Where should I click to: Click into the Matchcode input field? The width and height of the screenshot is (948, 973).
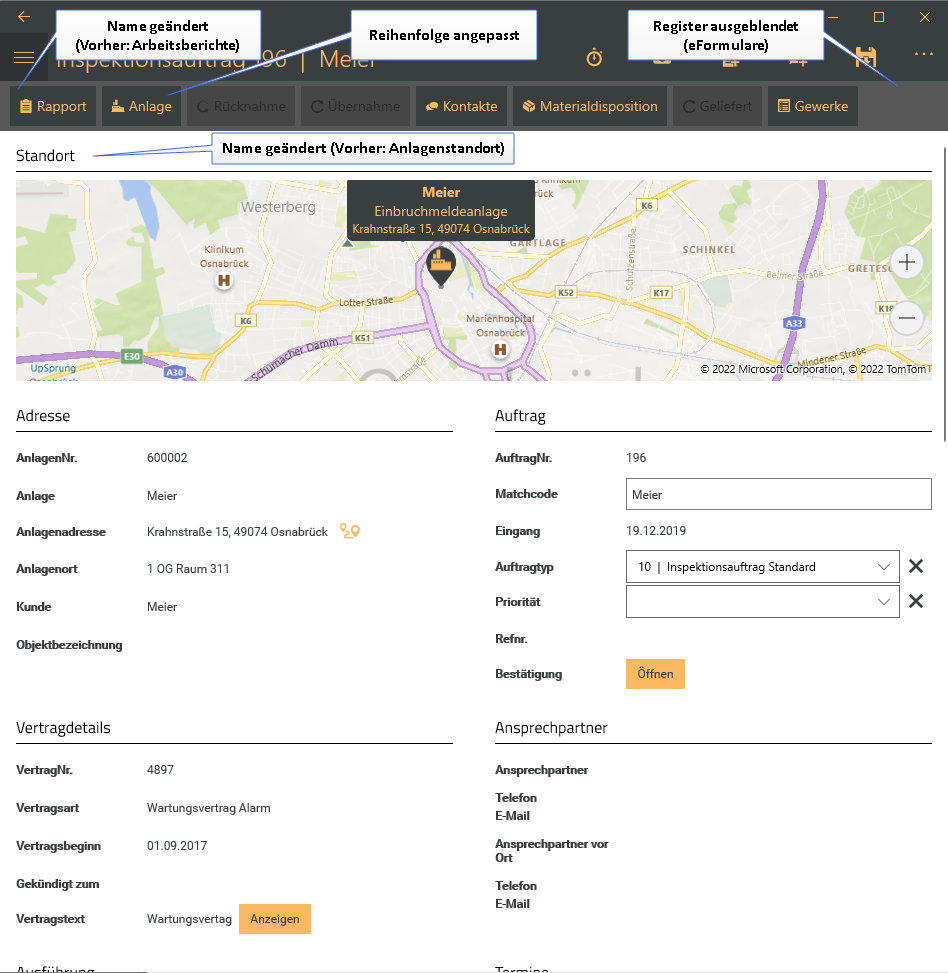point(778,494)
